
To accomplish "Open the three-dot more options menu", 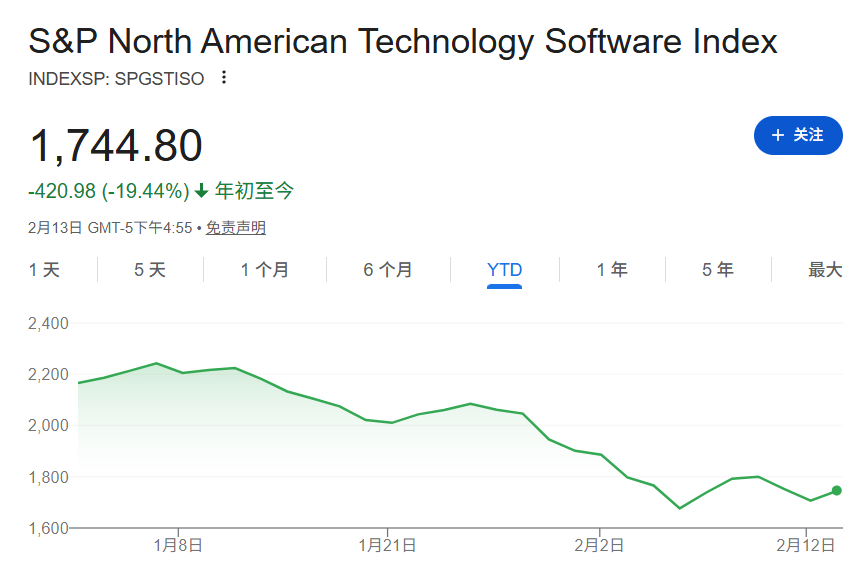I will [x=224, y=78].
